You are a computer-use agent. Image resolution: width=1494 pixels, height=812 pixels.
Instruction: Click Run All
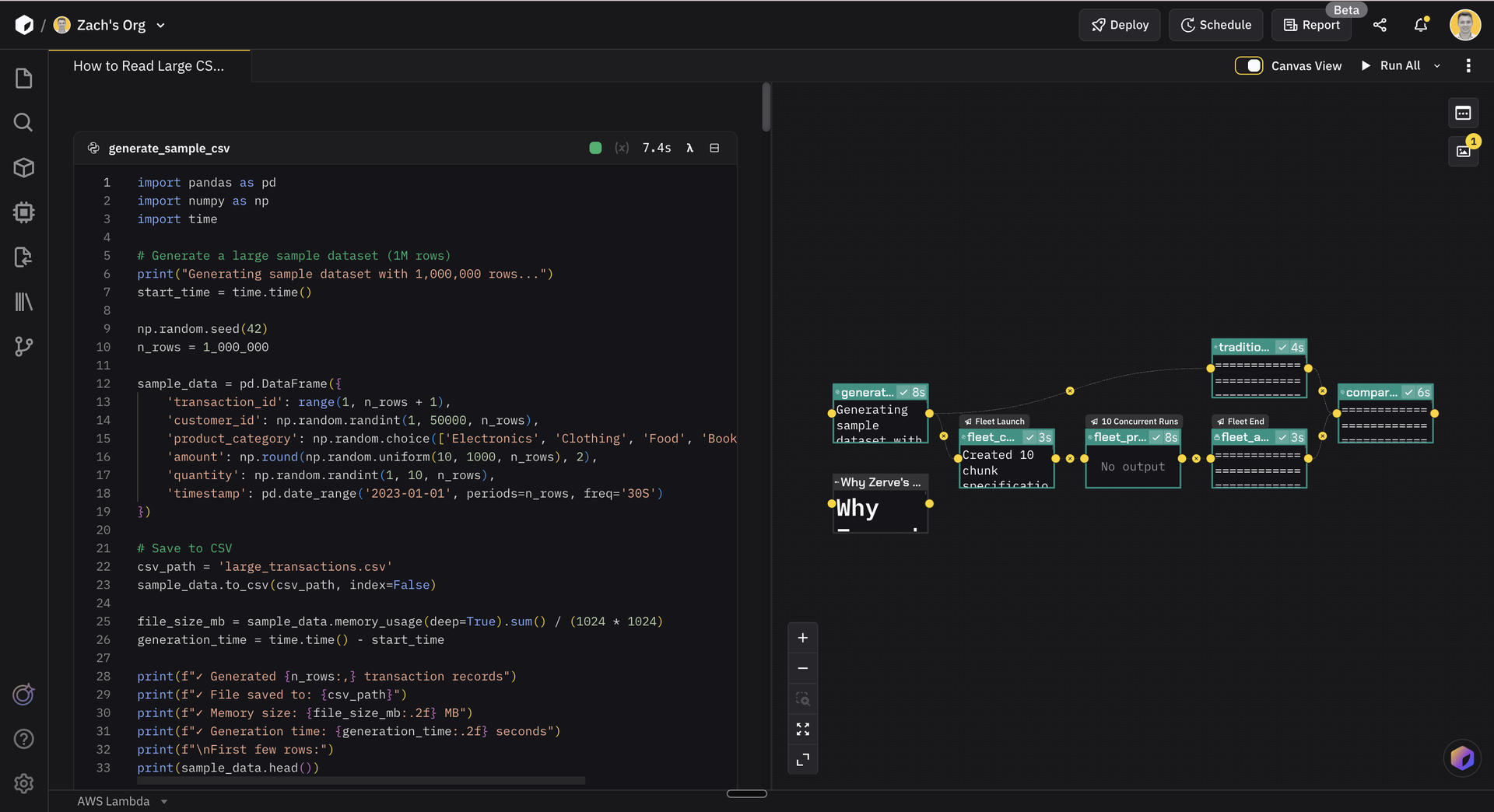[1391, 66]
